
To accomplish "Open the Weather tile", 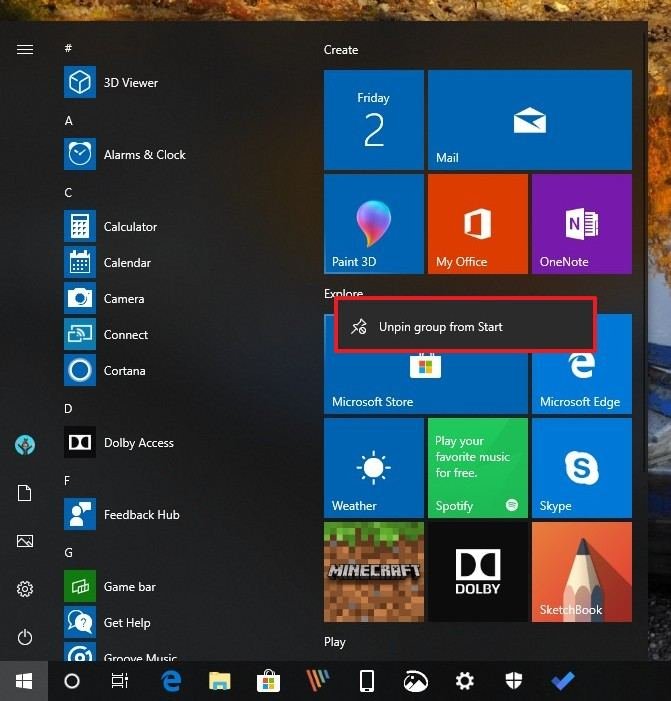I will point(374,468).
